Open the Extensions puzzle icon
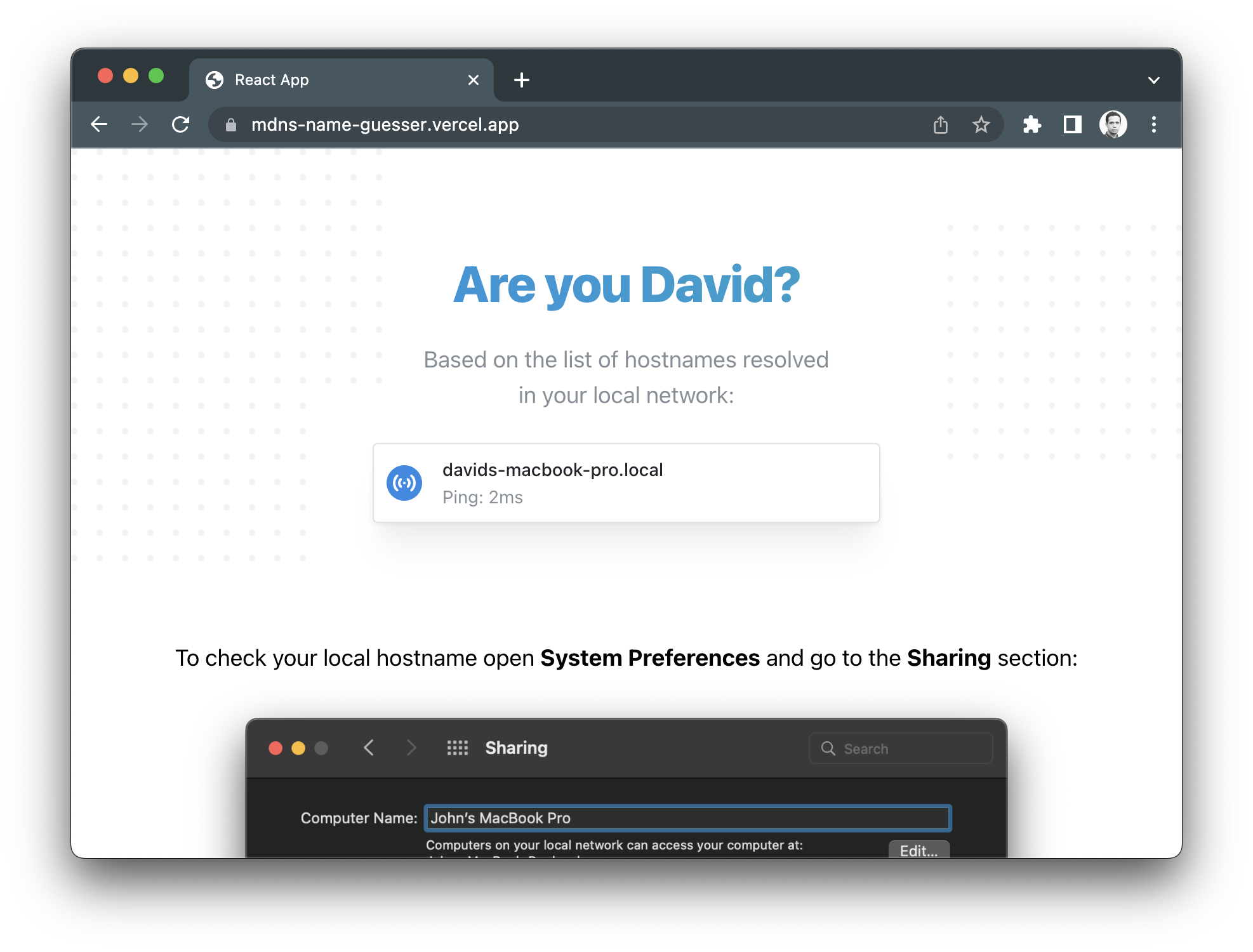 [x=1032, y=124]
